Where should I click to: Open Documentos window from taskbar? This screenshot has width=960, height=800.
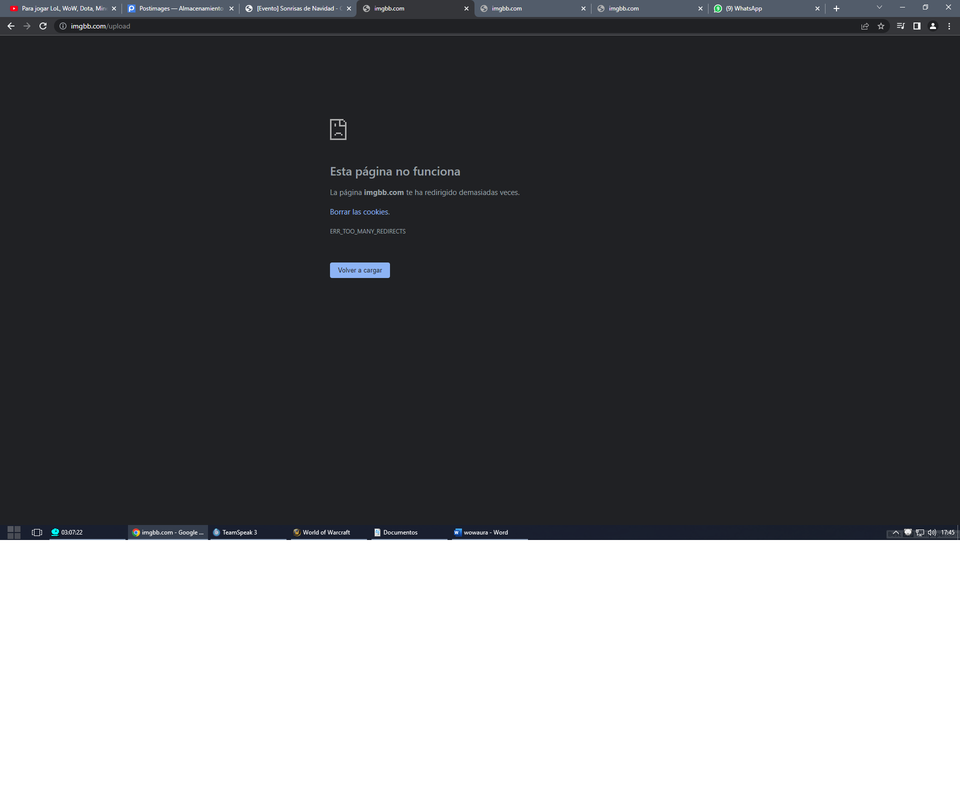click(409, 533)
